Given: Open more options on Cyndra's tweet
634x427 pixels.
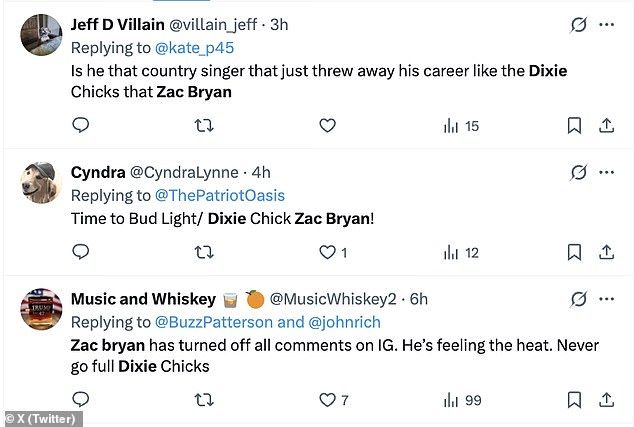Looking at the screenshot, I should click(x=607, y=172).
